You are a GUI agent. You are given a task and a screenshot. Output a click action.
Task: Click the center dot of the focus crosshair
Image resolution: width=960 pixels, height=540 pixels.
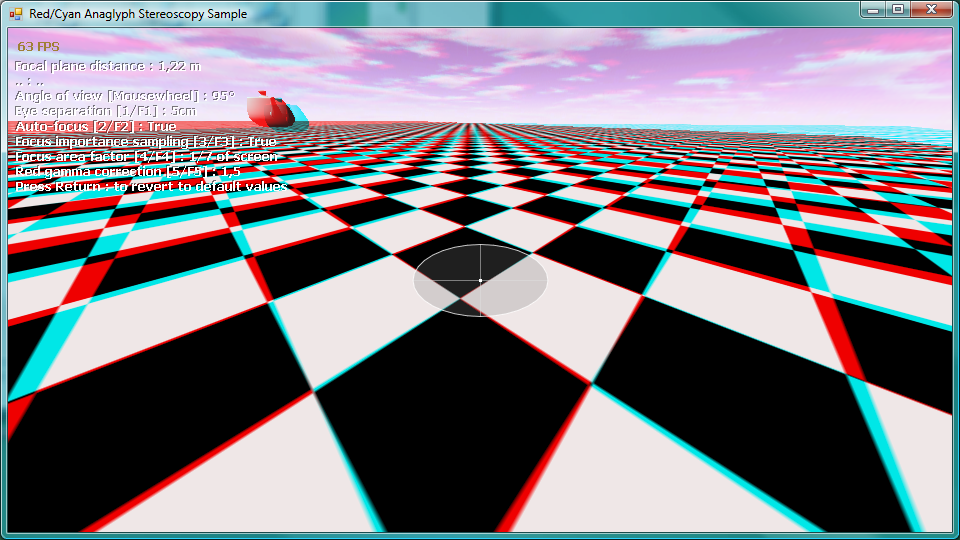[x=481, y=280]
